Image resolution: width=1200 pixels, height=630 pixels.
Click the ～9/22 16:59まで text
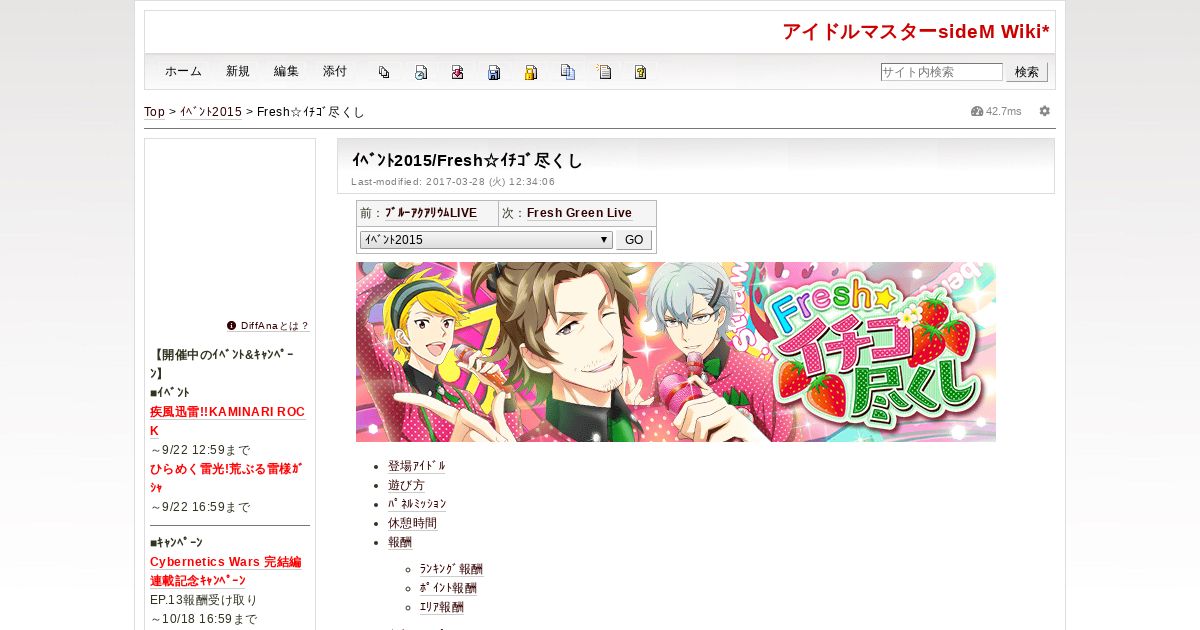200,507
